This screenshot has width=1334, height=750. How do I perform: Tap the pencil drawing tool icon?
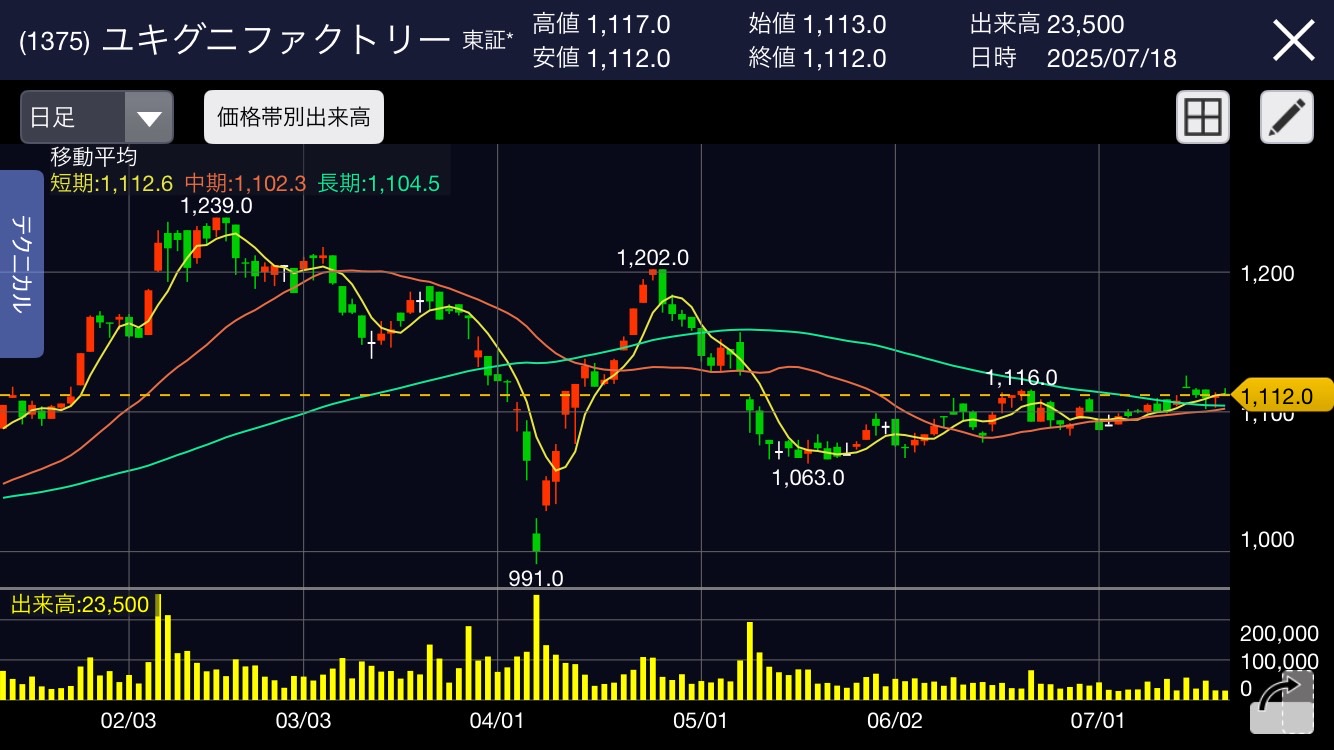point(1287,118)
